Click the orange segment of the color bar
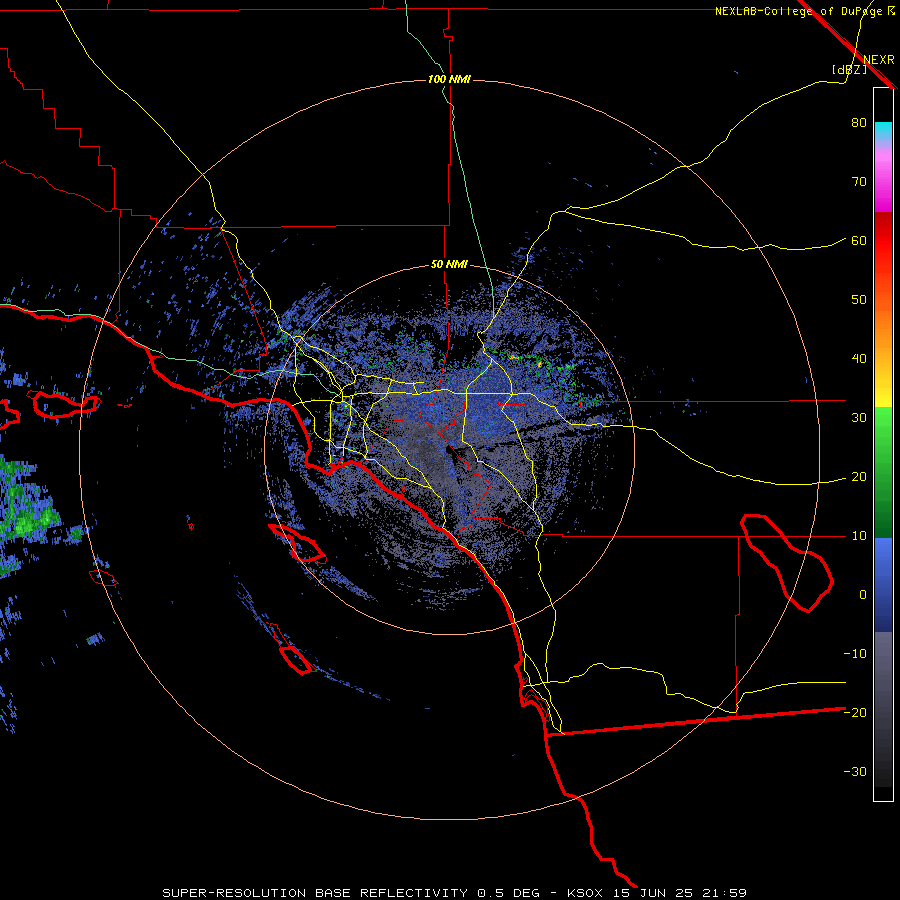This screenshot has width=900, height=900. click(x=883, y=333)
